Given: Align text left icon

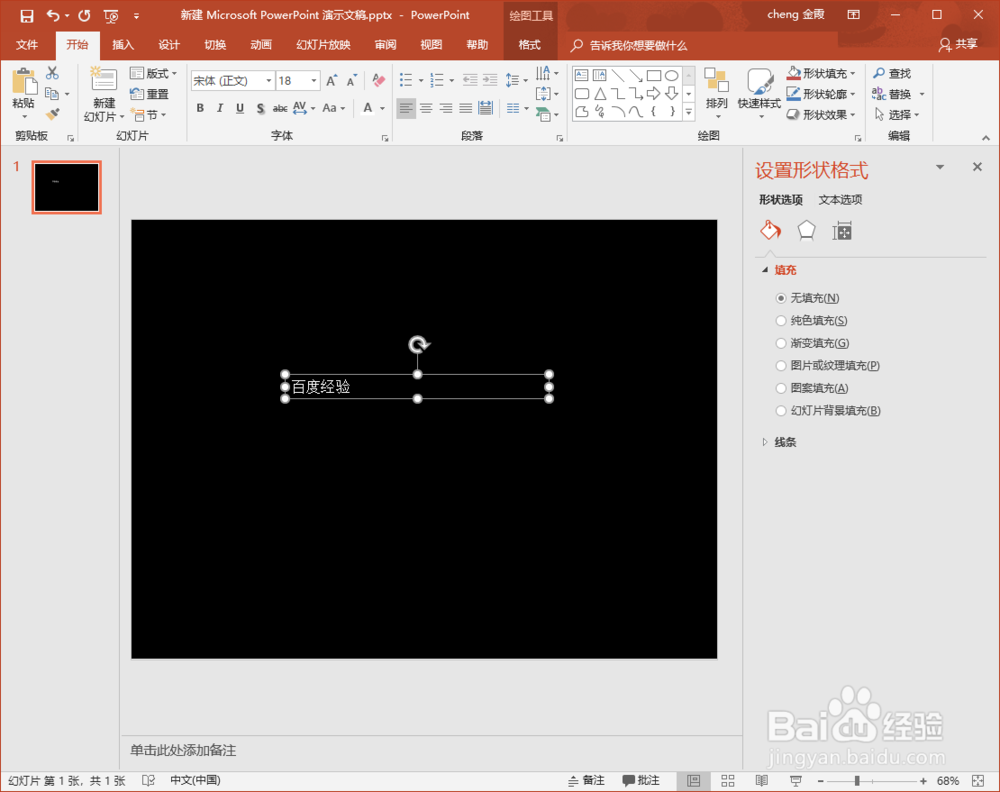Looking at the screenshot, I should pos(406,108).
